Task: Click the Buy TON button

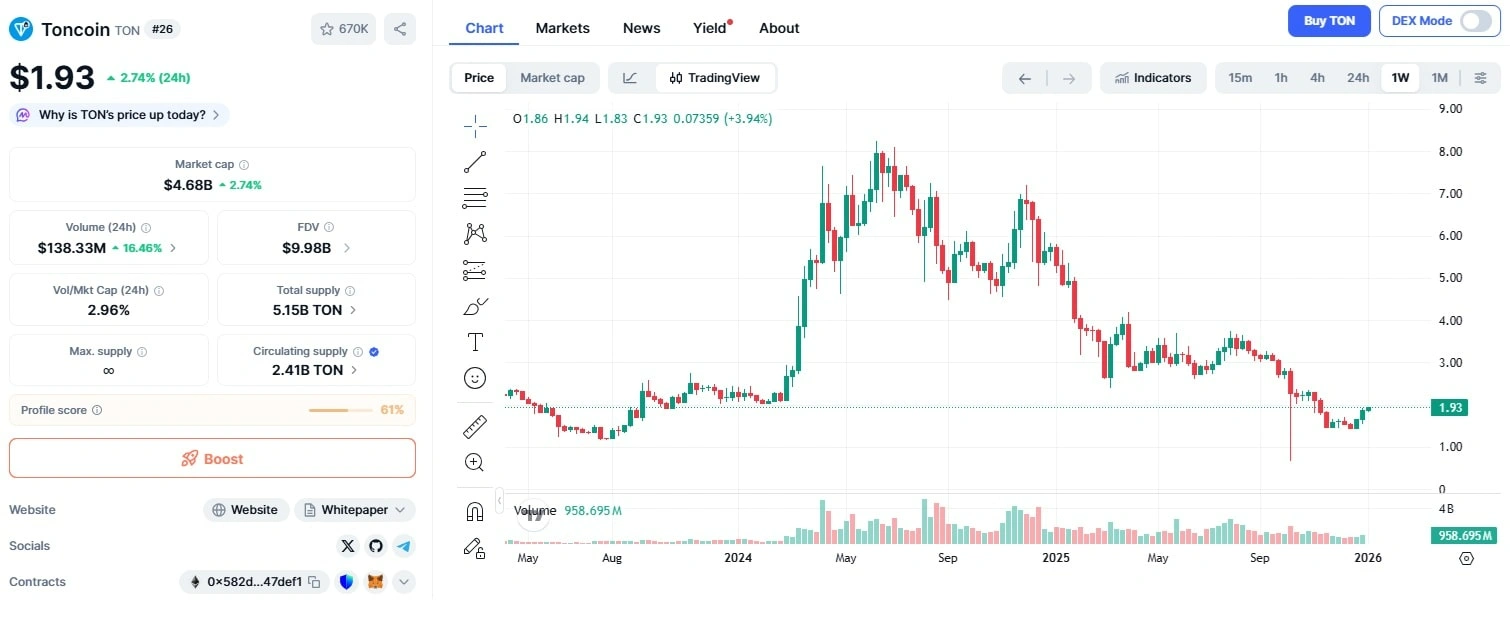Action: (1329, 21)
